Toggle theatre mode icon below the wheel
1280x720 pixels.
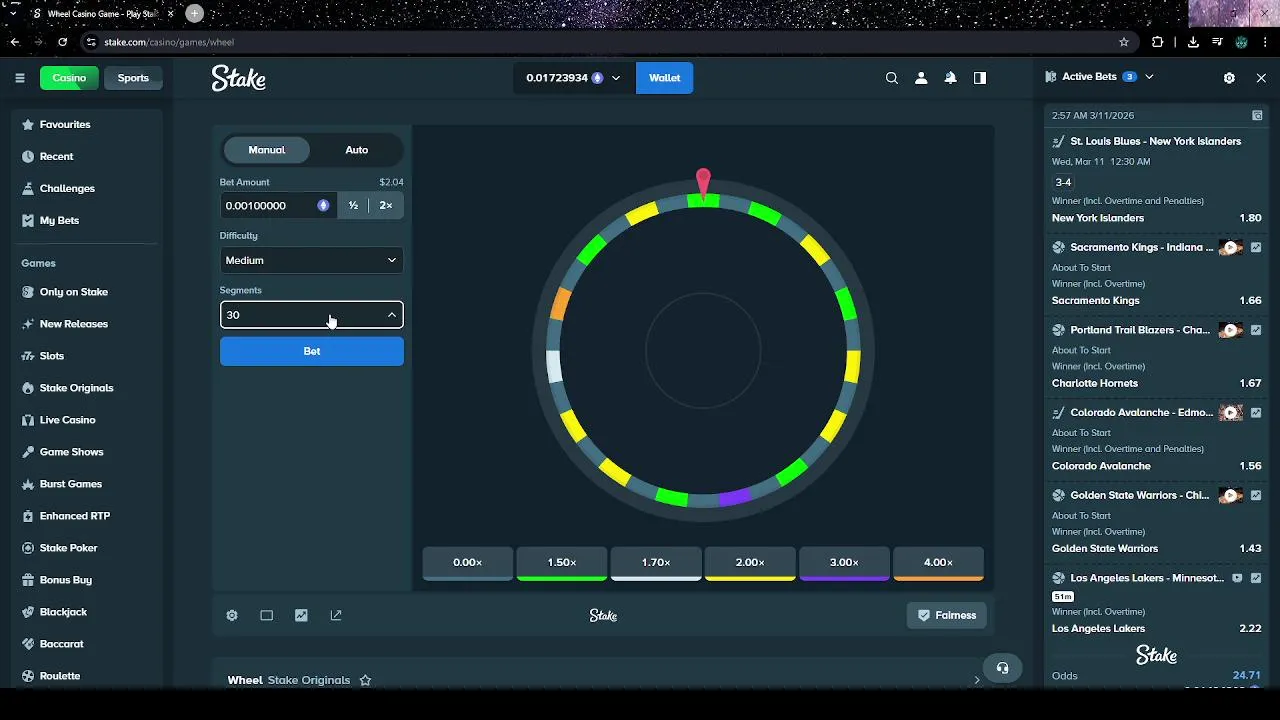click(267, 616)
